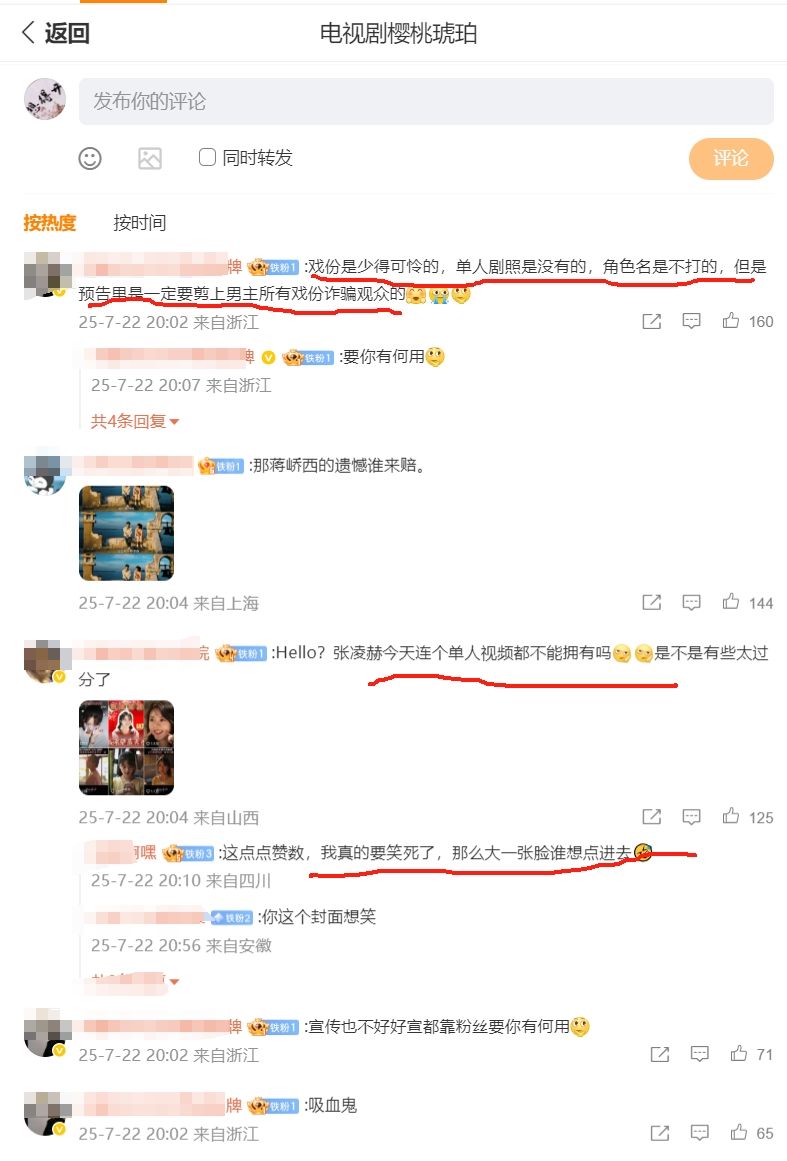Viewport: 787px width, 1161px height.
Task: Open the seaside image thumbnail in comment
Action: pos(127,533)
